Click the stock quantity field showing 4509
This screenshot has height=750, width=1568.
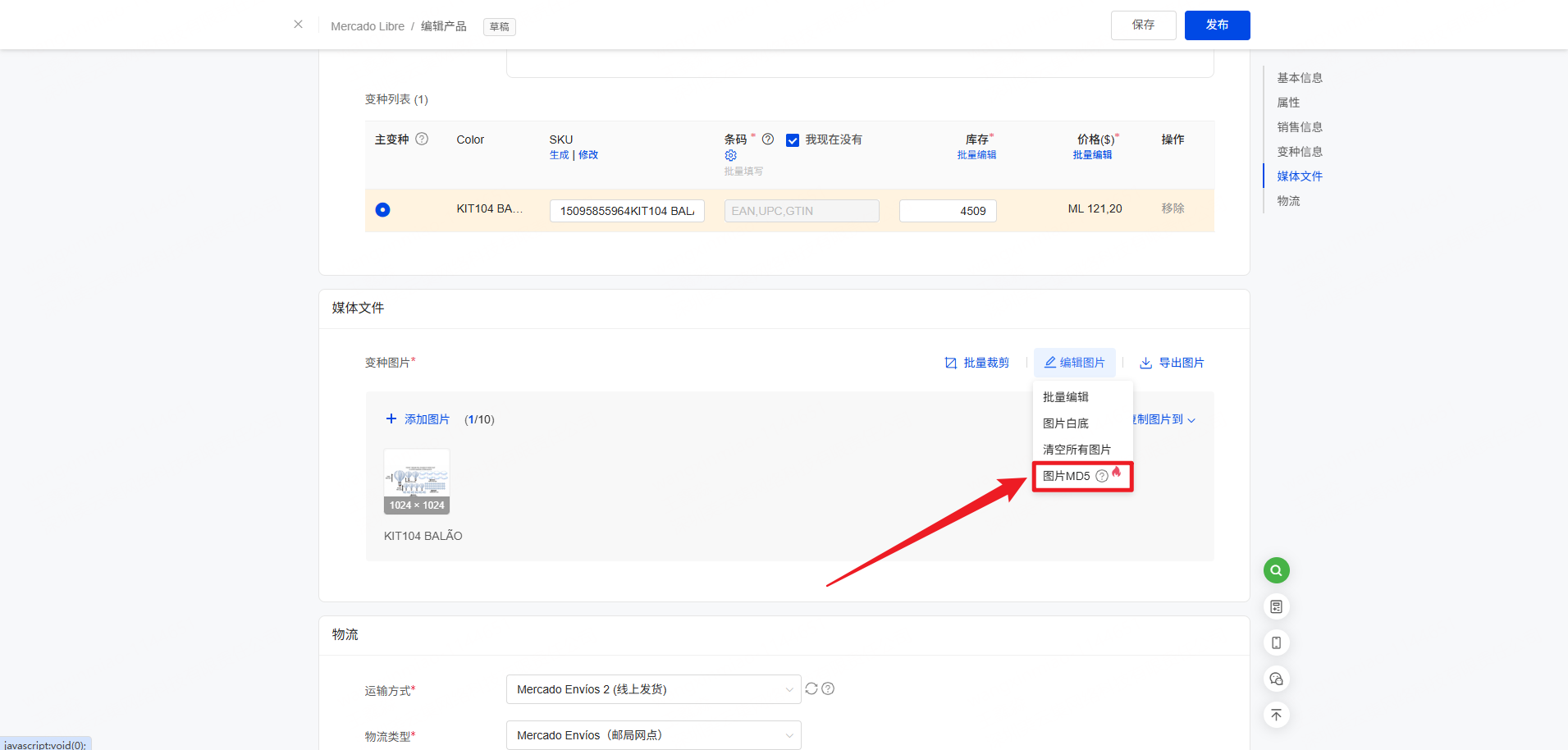point(948,211)
